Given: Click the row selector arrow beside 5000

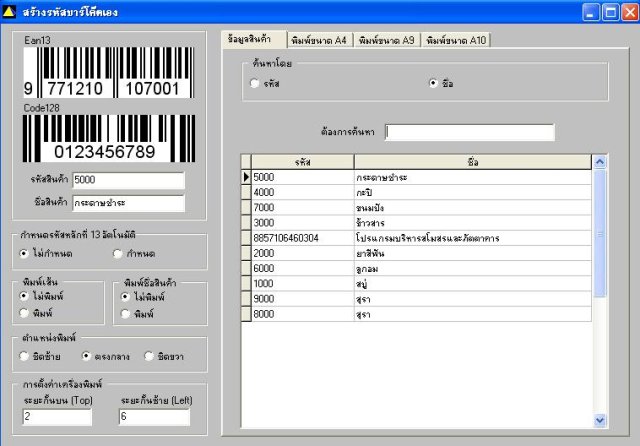Looking at the screenshot, I should (x=246, y=177).
